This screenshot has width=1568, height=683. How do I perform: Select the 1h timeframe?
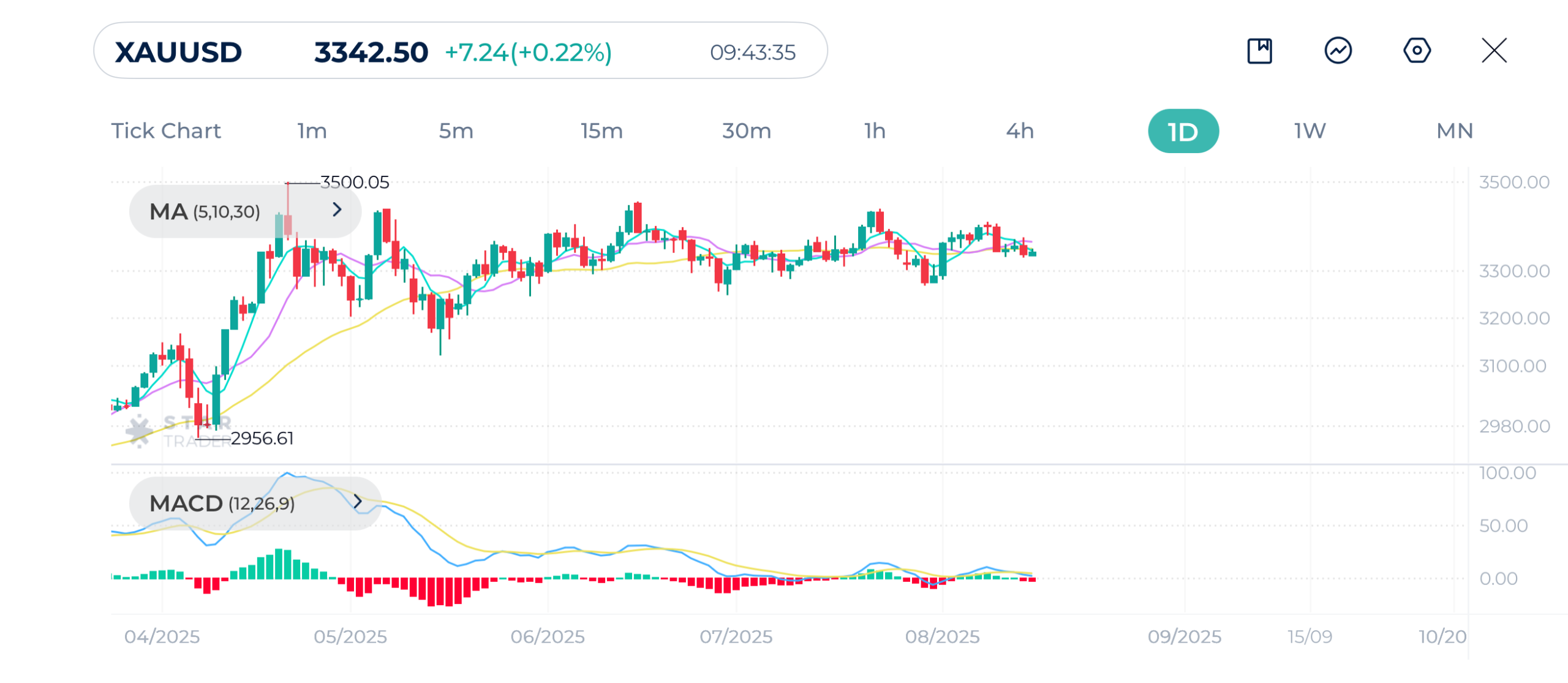[x=875, y=131]
